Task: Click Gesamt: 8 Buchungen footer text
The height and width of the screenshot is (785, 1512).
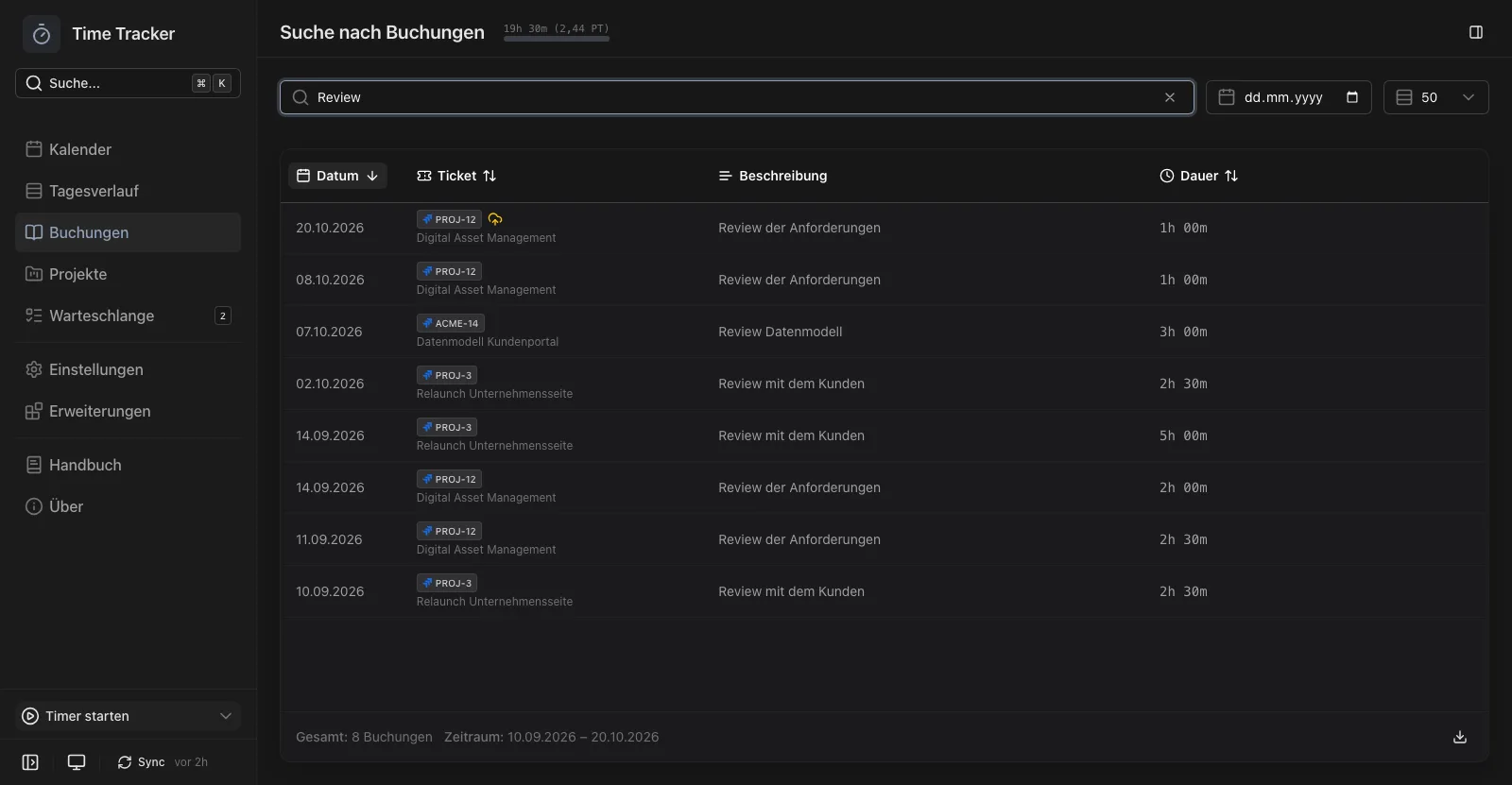Action: click(364, 737)
